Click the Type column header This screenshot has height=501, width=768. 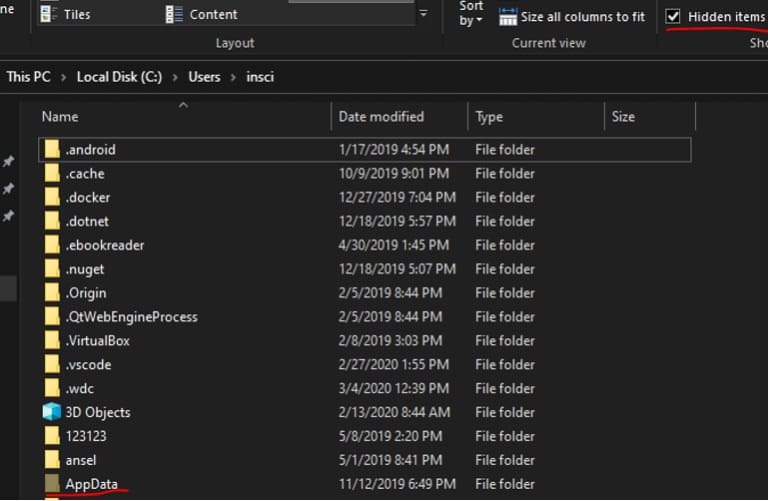(x=489, y=117)
